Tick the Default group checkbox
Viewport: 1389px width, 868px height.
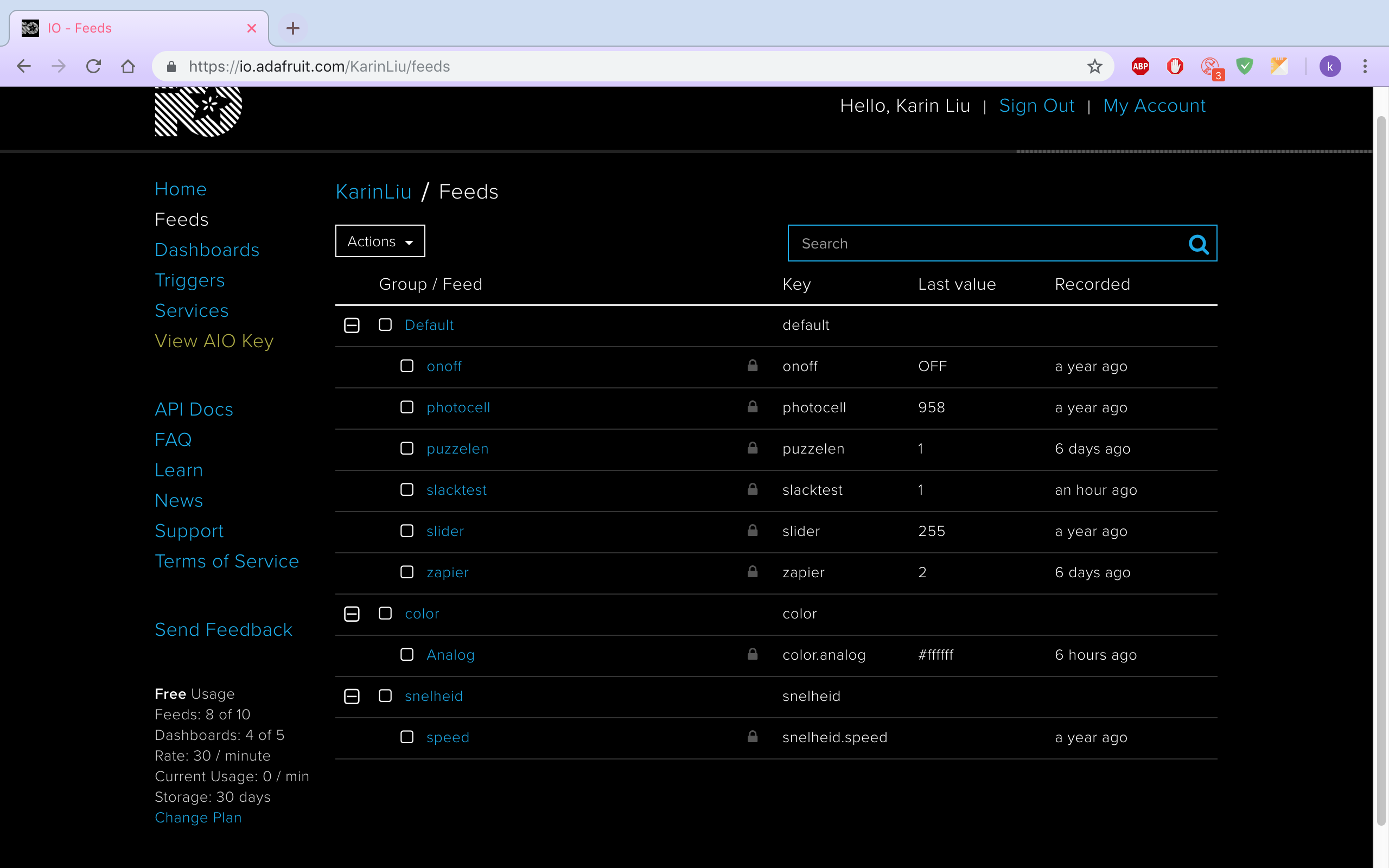click(385, 325)
